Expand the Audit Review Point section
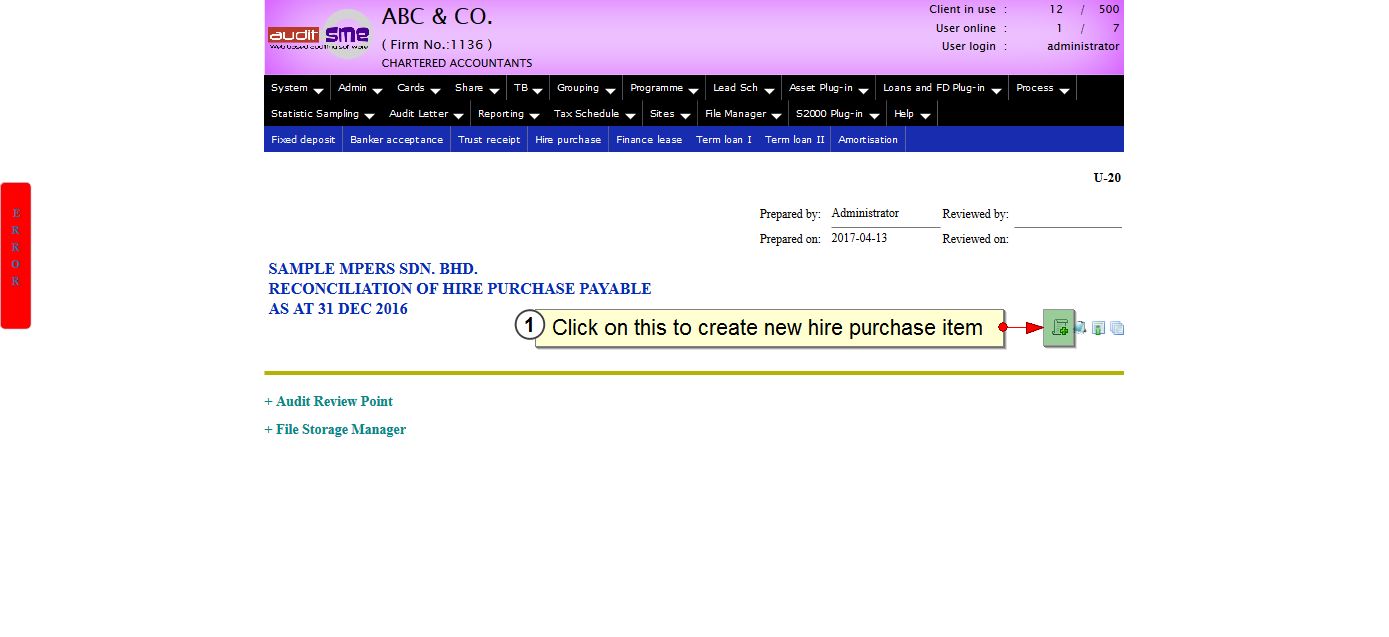The height and width of the screenshot is (637, 1389). [x=328, y=401]
